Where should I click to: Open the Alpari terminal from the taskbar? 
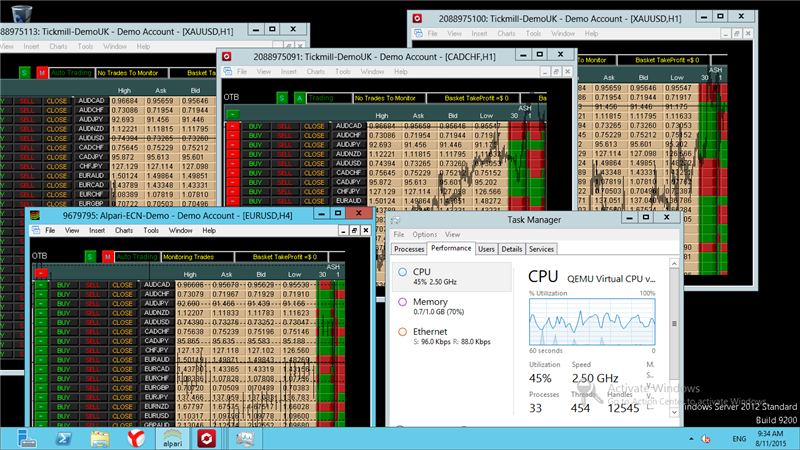(172, 438)
